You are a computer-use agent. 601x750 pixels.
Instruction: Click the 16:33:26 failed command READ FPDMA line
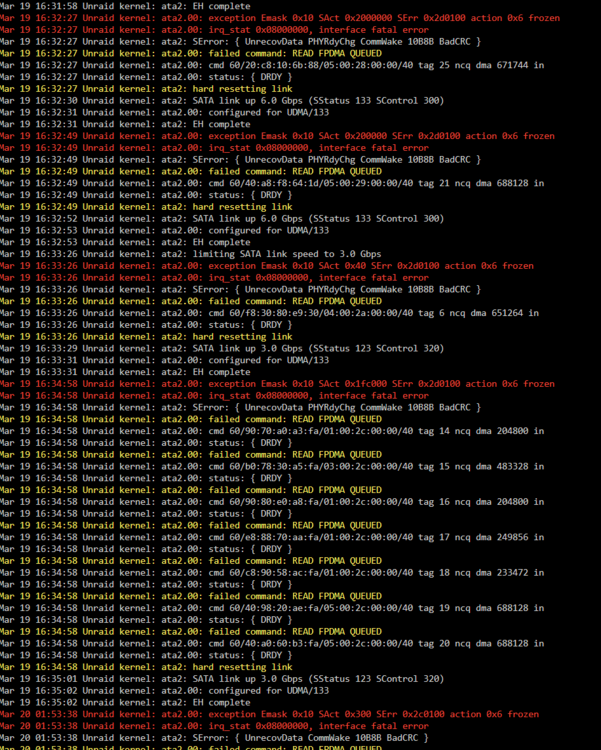(x=191, y=301)
